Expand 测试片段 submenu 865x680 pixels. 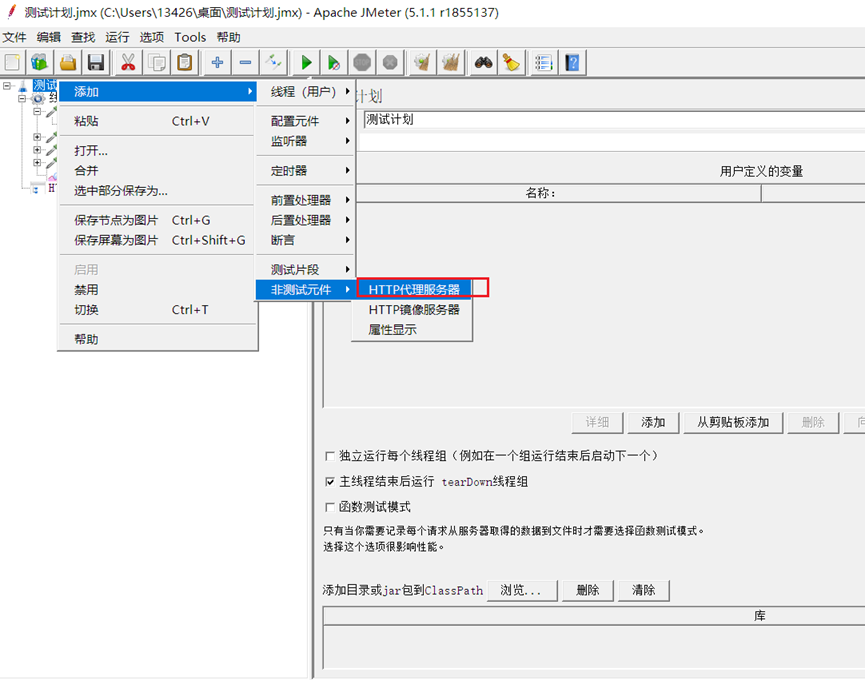(306, 269)
